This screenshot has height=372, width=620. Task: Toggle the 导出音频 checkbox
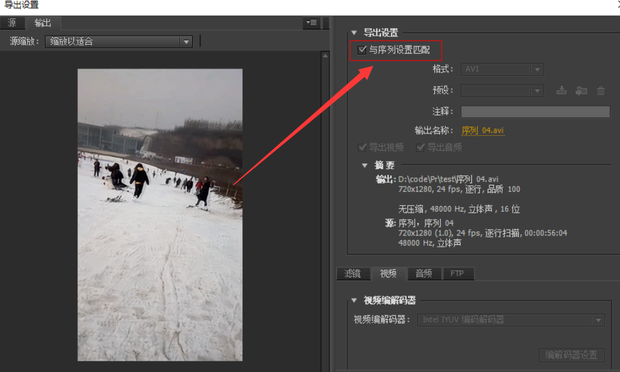pyautogui.click(x=420, y=147)
